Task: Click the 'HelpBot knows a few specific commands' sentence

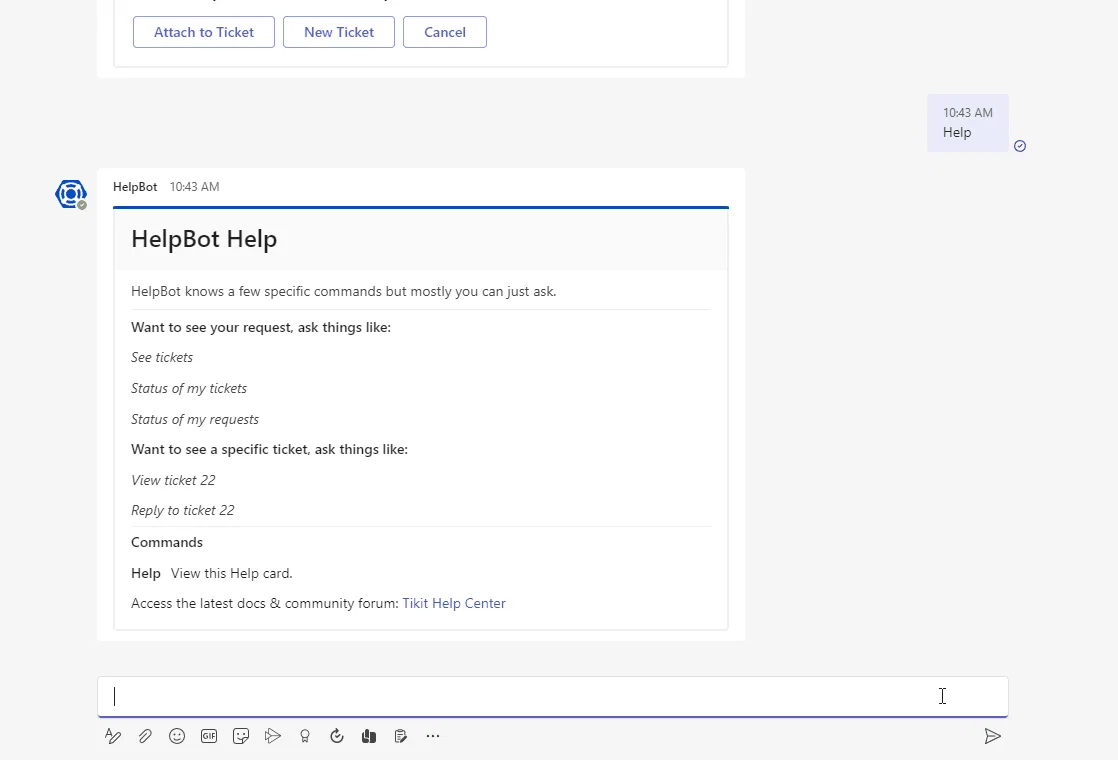Action: pyautogui.click(x=344, y=292)
